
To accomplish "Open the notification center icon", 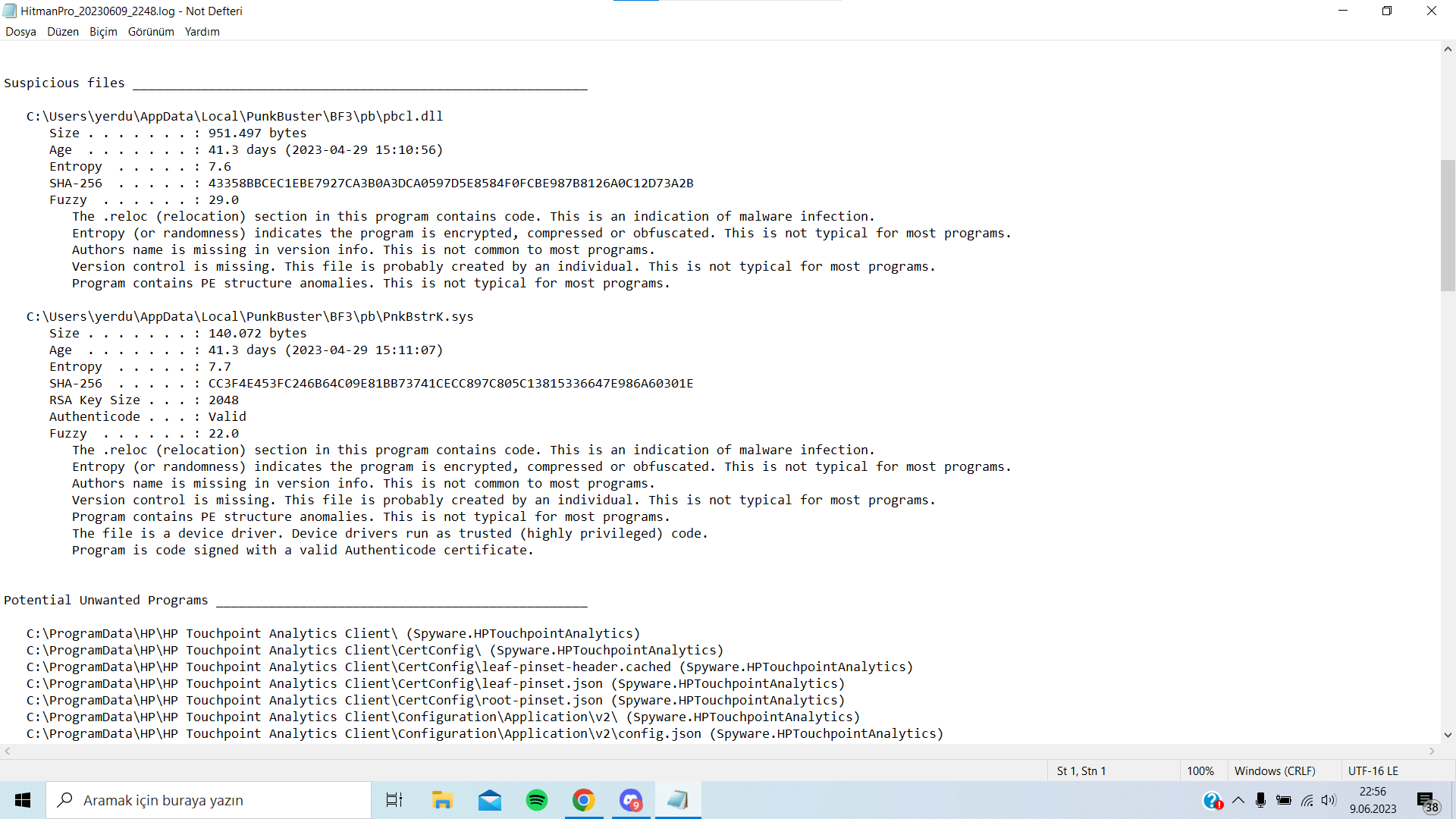I will [1426, 801].
